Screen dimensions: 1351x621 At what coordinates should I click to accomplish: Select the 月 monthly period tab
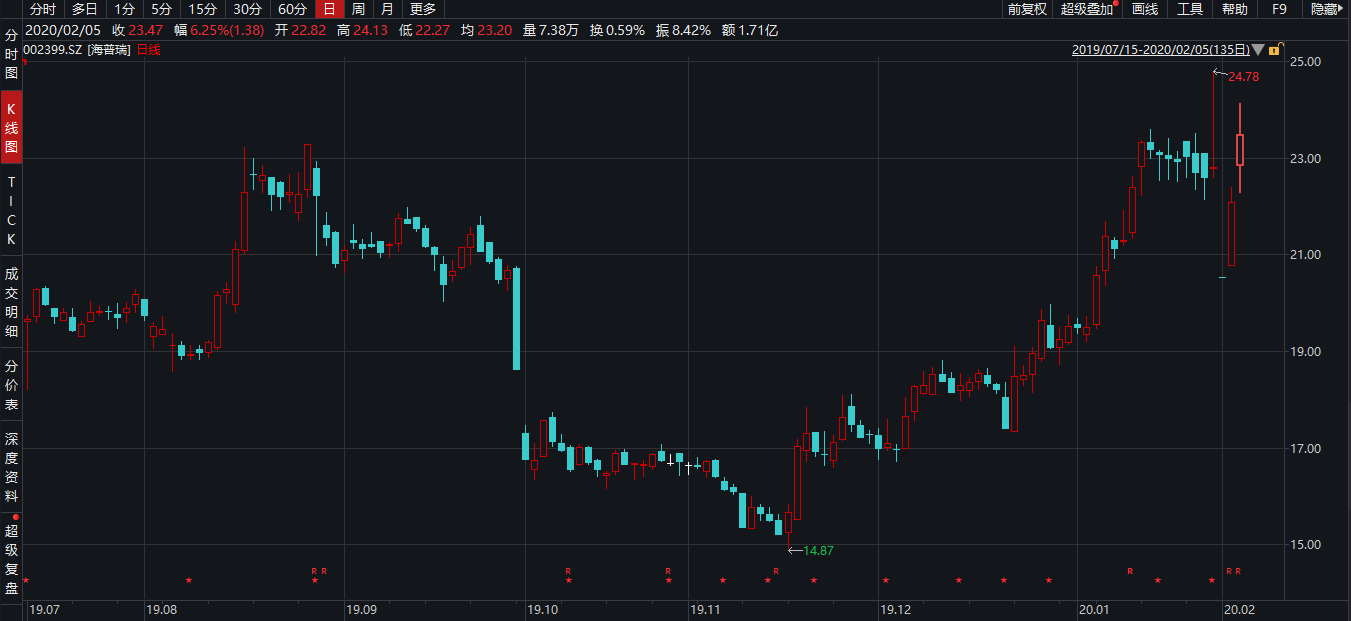click(387, 9)
